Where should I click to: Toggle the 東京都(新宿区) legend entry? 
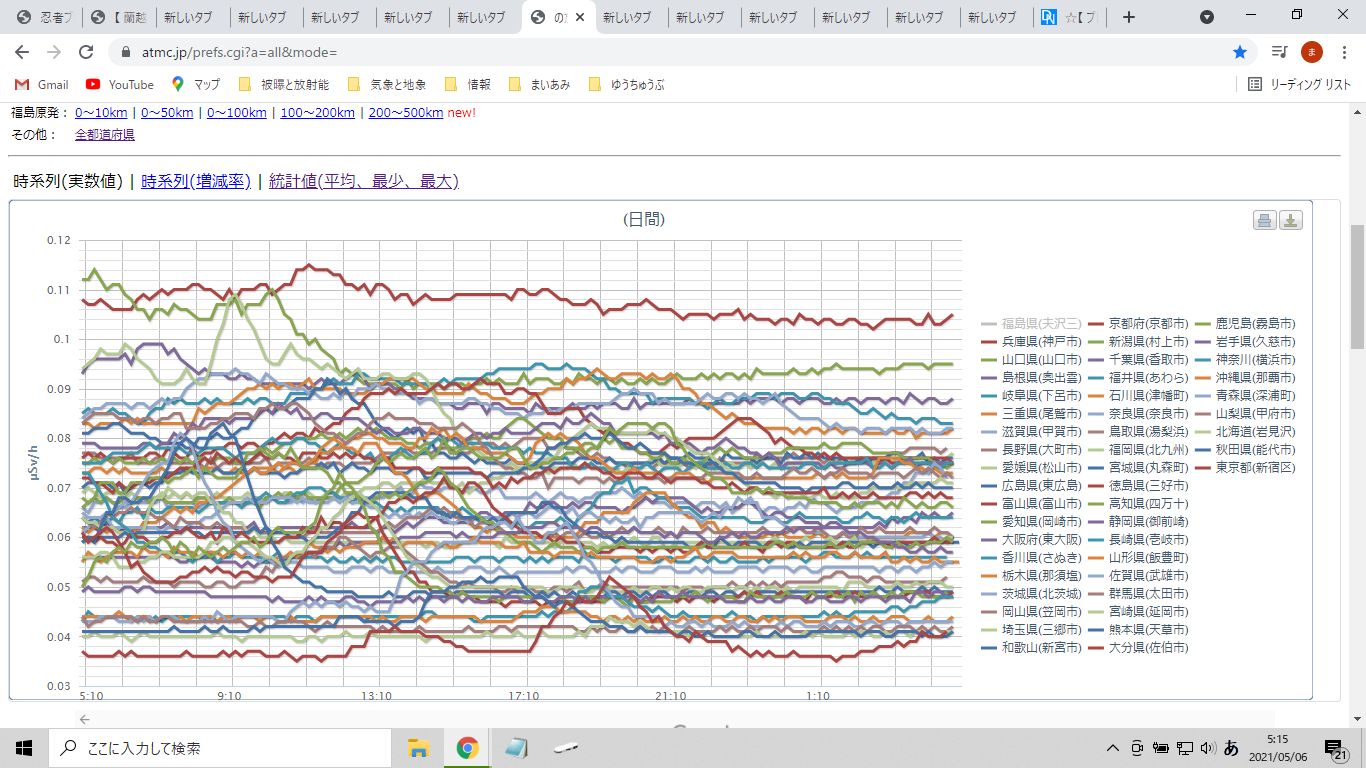point(1245,467)
